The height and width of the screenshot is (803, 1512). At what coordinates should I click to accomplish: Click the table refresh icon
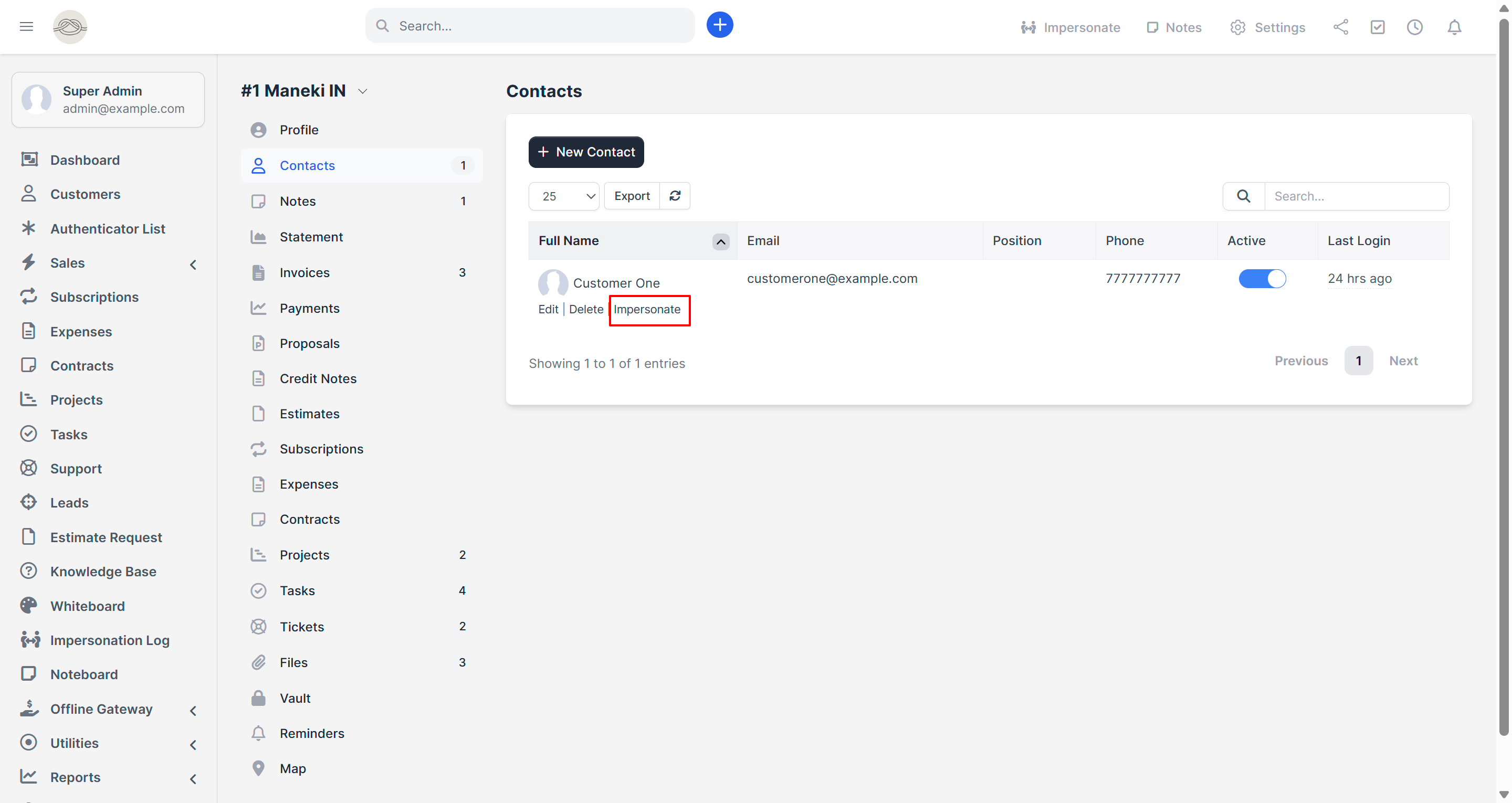(x=675, y=196)
